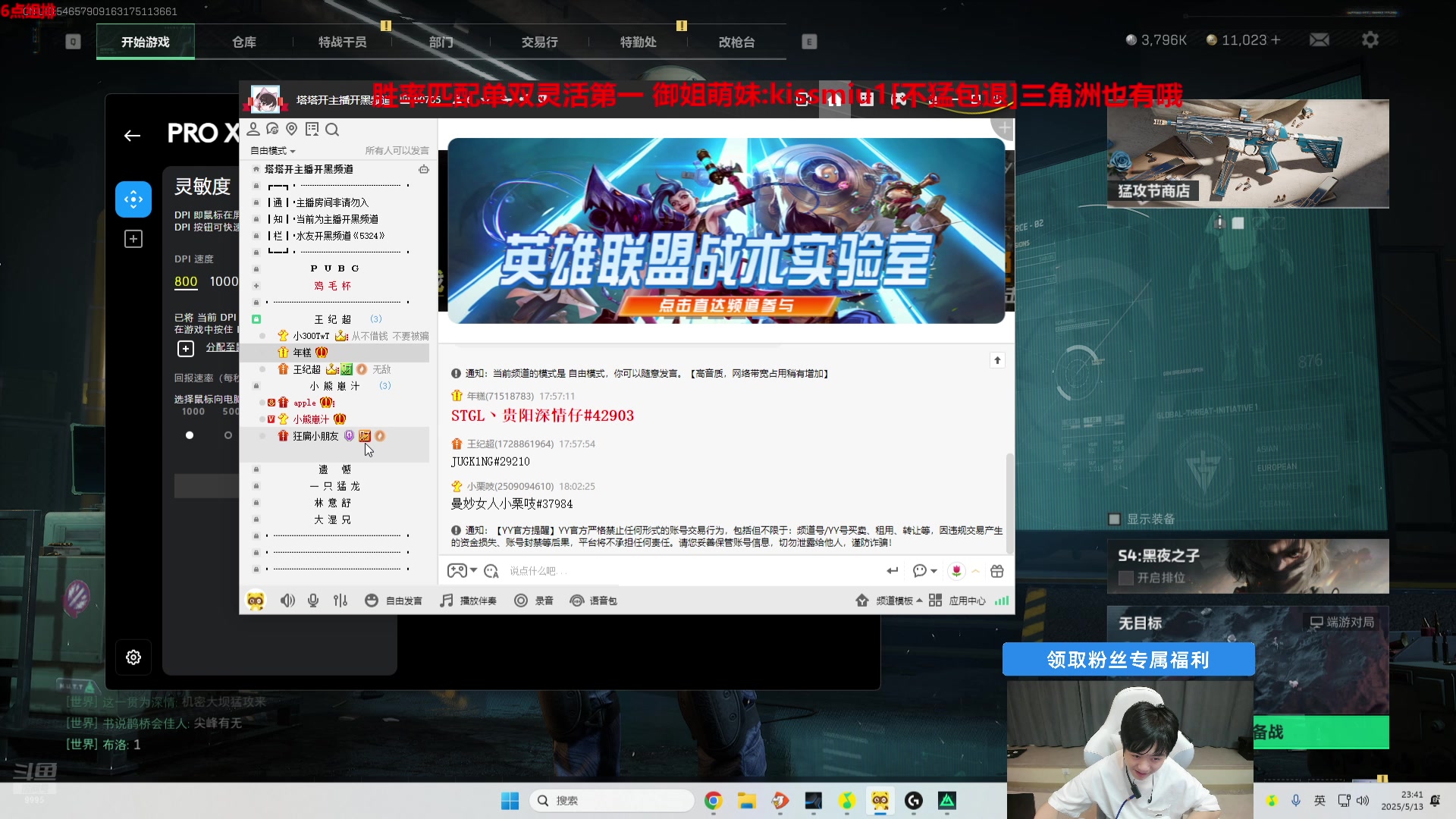The height and width of the screenshot is (819, 1456).
Task: Mute the YY speaker volume icon
Action: [x=287, y=601]
